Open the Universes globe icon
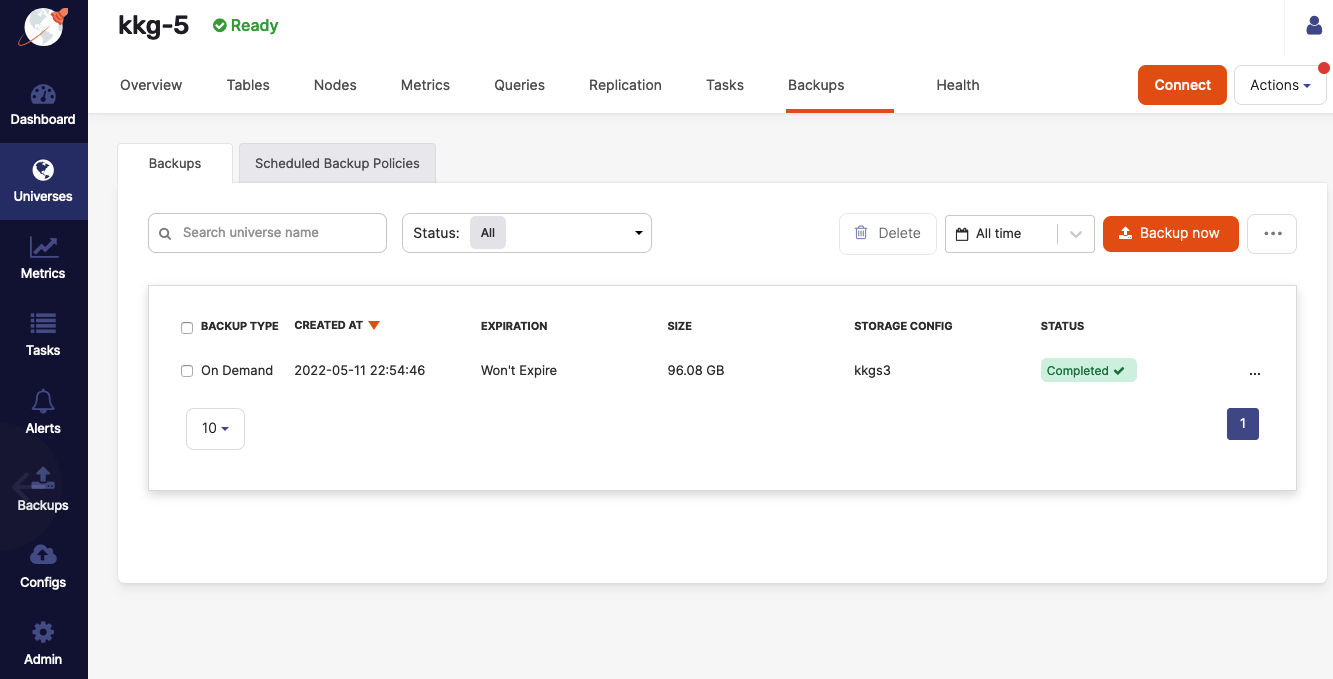The height and width of the screenshot is (679, 1333). (x=43, y=170)
